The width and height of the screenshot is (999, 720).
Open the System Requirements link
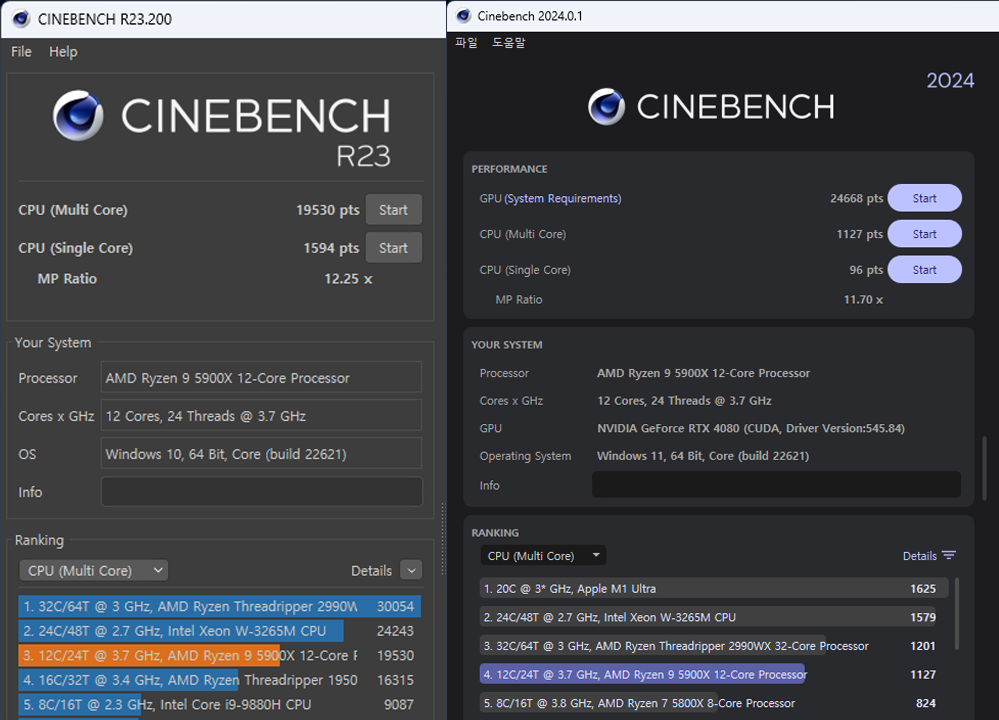563,198
